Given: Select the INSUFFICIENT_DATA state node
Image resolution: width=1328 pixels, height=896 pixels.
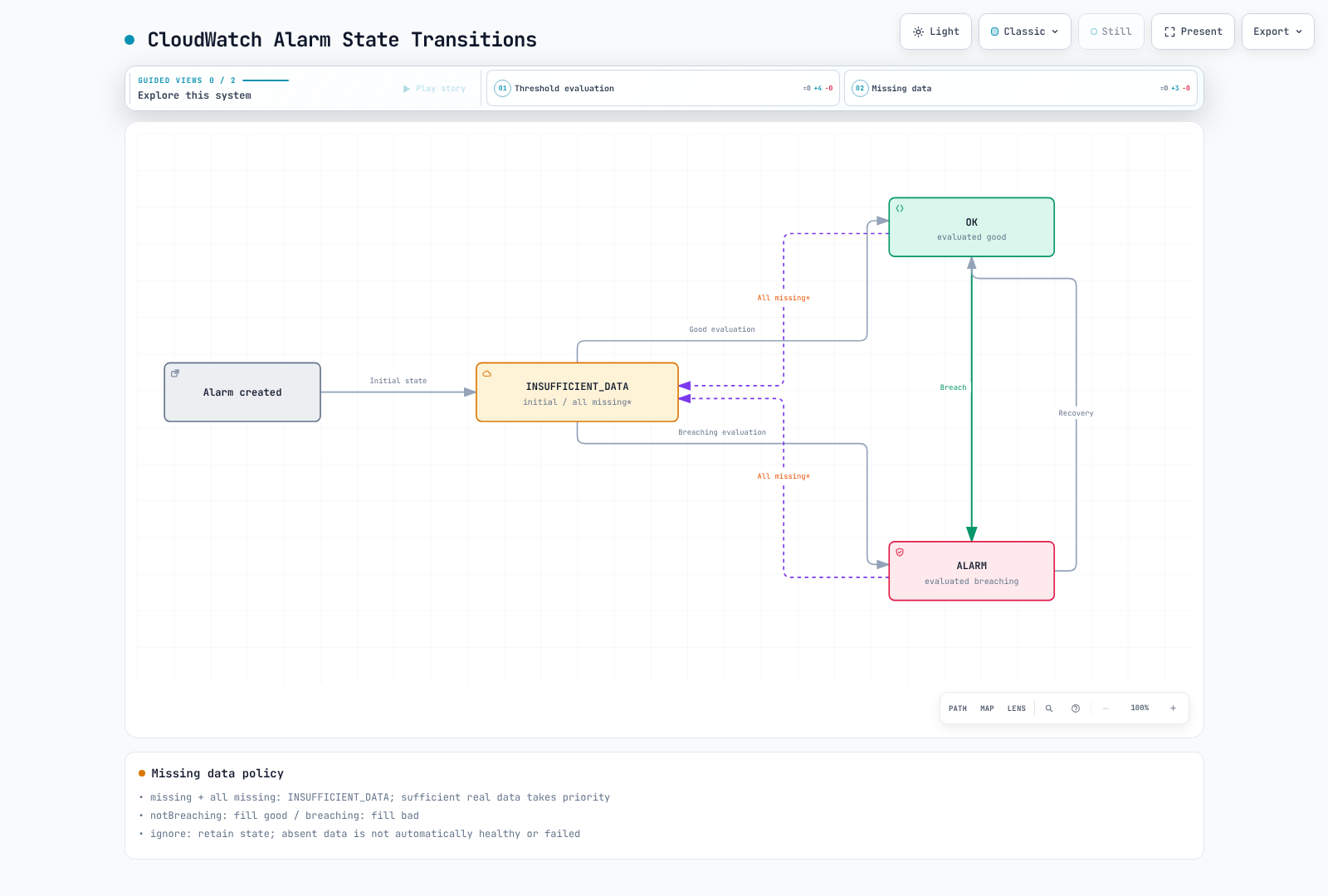Looking at the screenshot, I should click(x=577, y=392).
